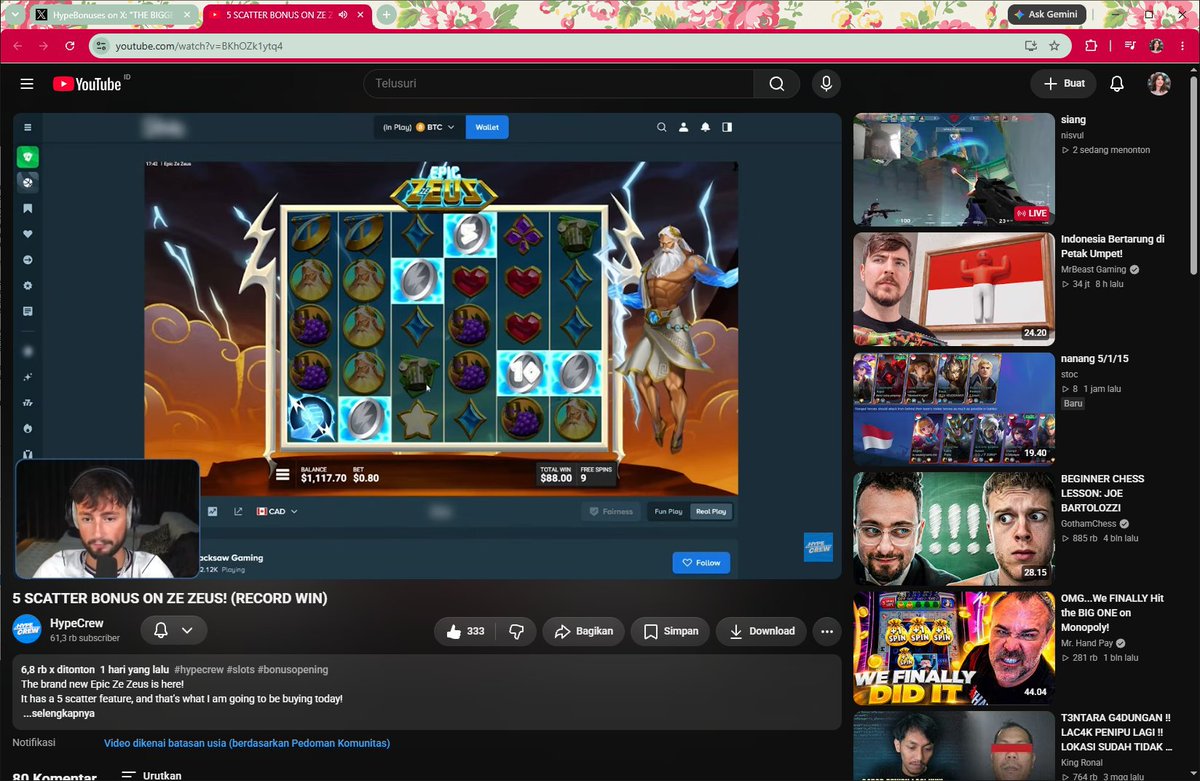Click Bagikan share button

click(x=584, y=631)
